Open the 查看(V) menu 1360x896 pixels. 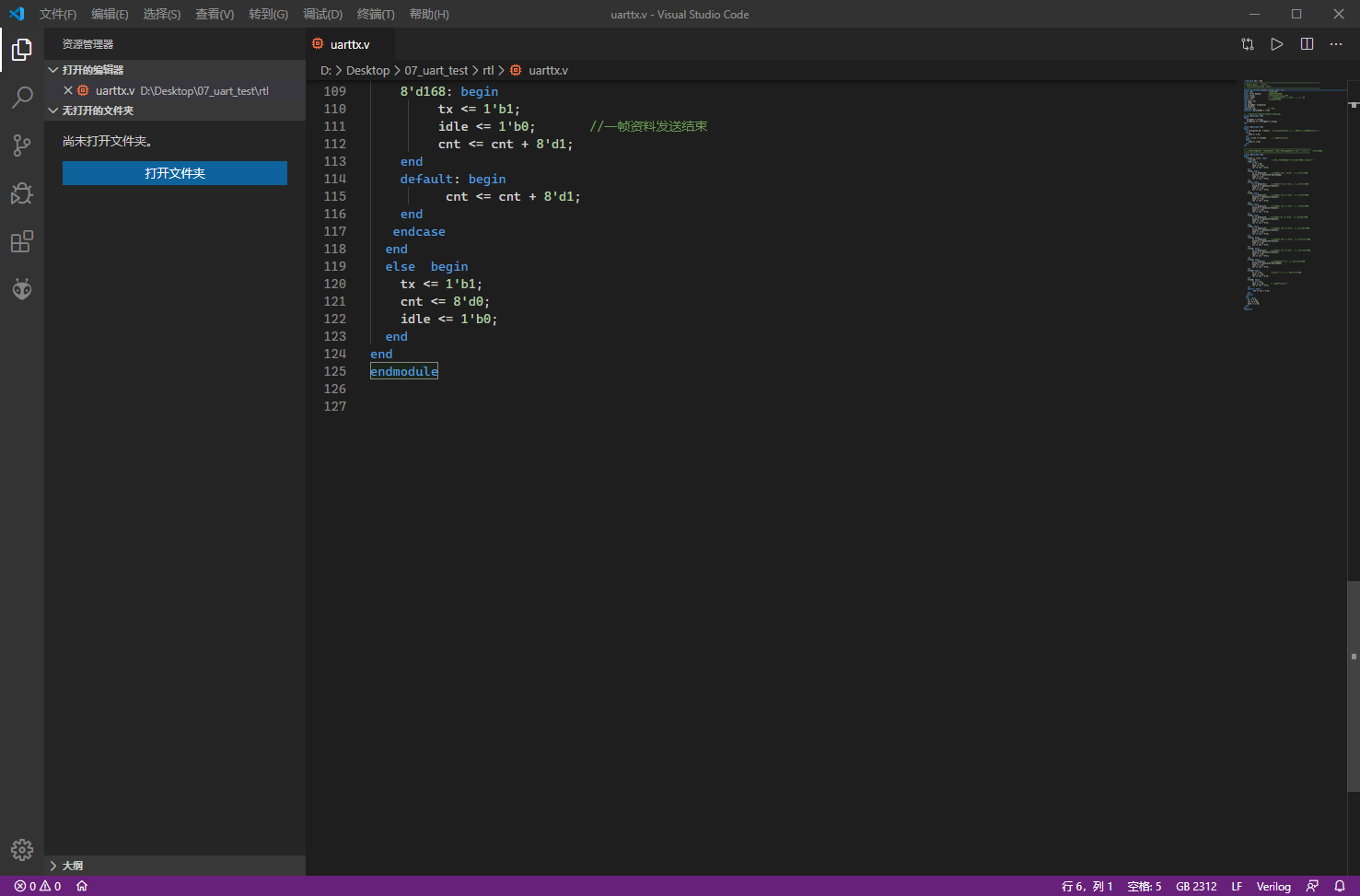point(215,14)
